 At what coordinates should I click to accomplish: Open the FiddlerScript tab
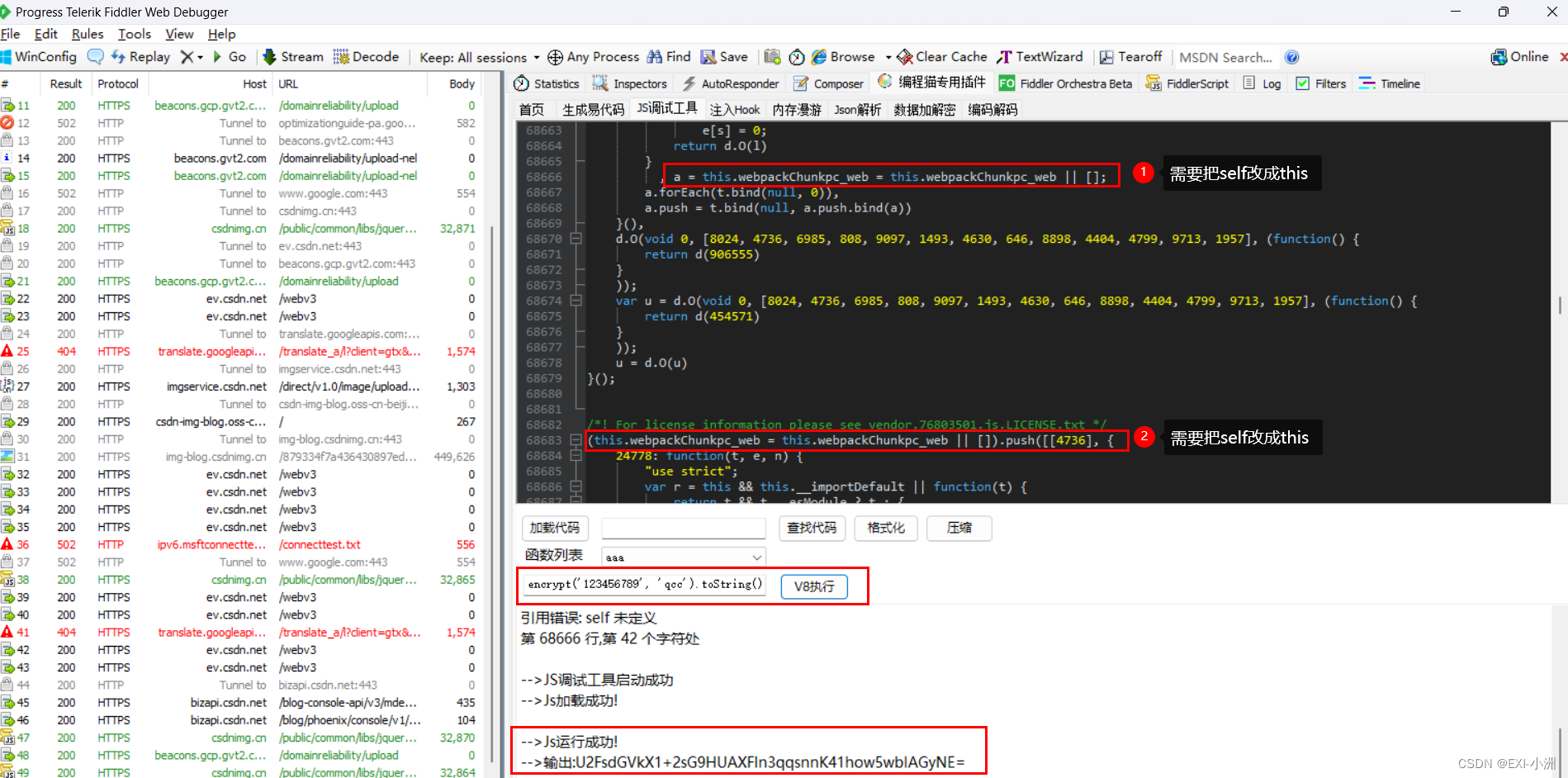tap(1187, 83)
